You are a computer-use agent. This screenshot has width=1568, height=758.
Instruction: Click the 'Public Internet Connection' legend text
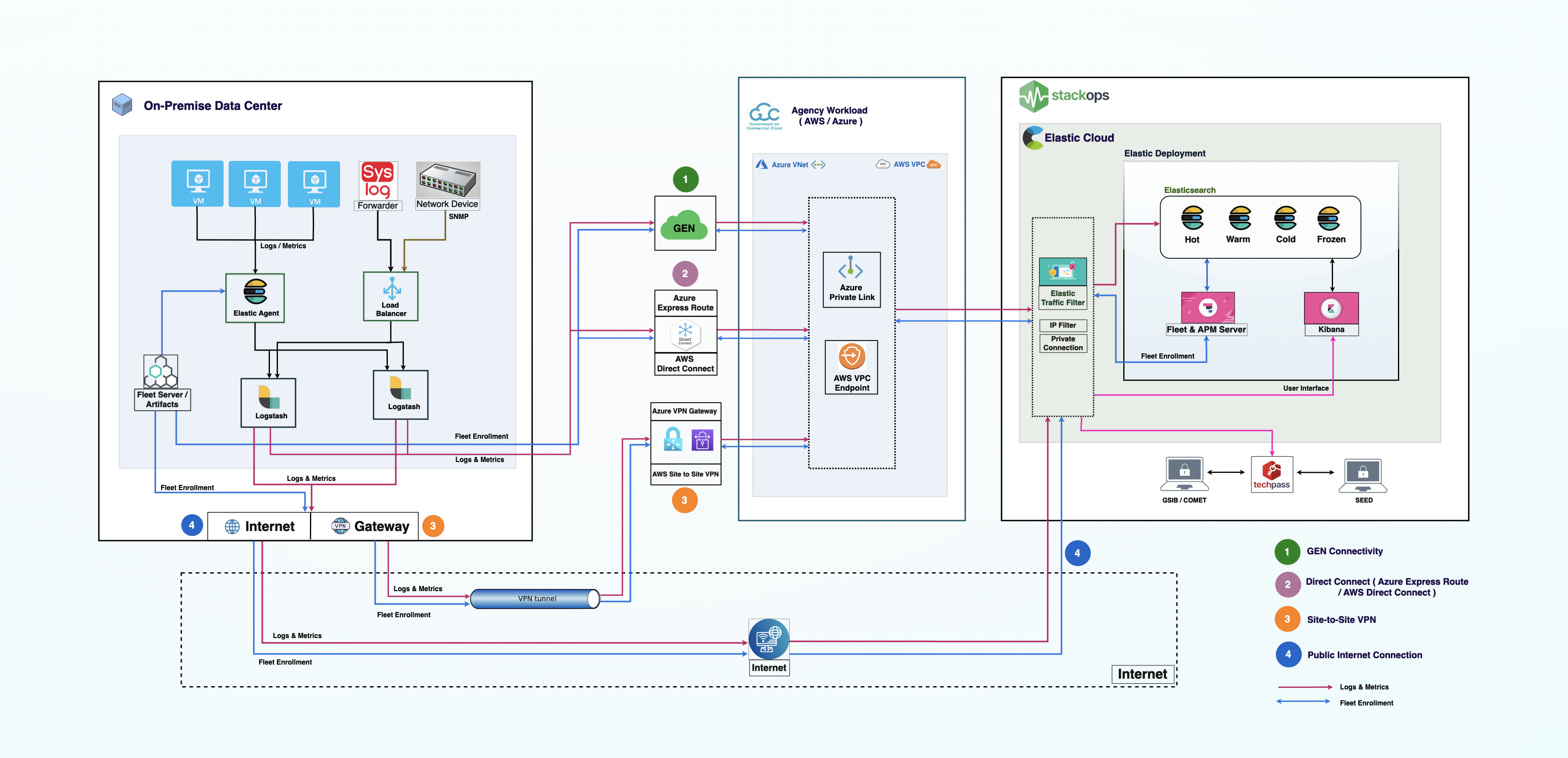click(x=1365, y=655)
